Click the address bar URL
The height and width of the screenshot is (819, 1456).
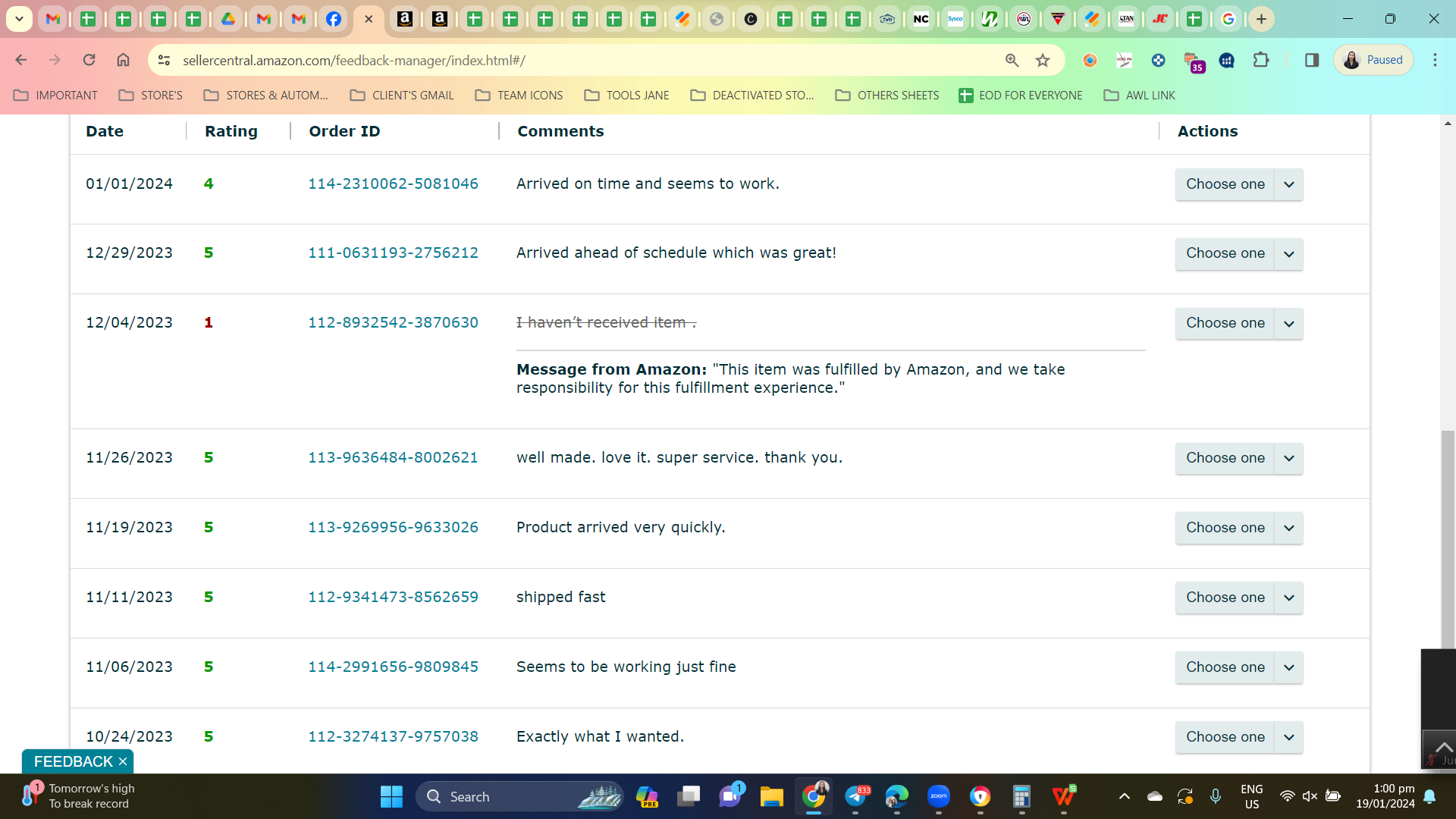[354, 60]
